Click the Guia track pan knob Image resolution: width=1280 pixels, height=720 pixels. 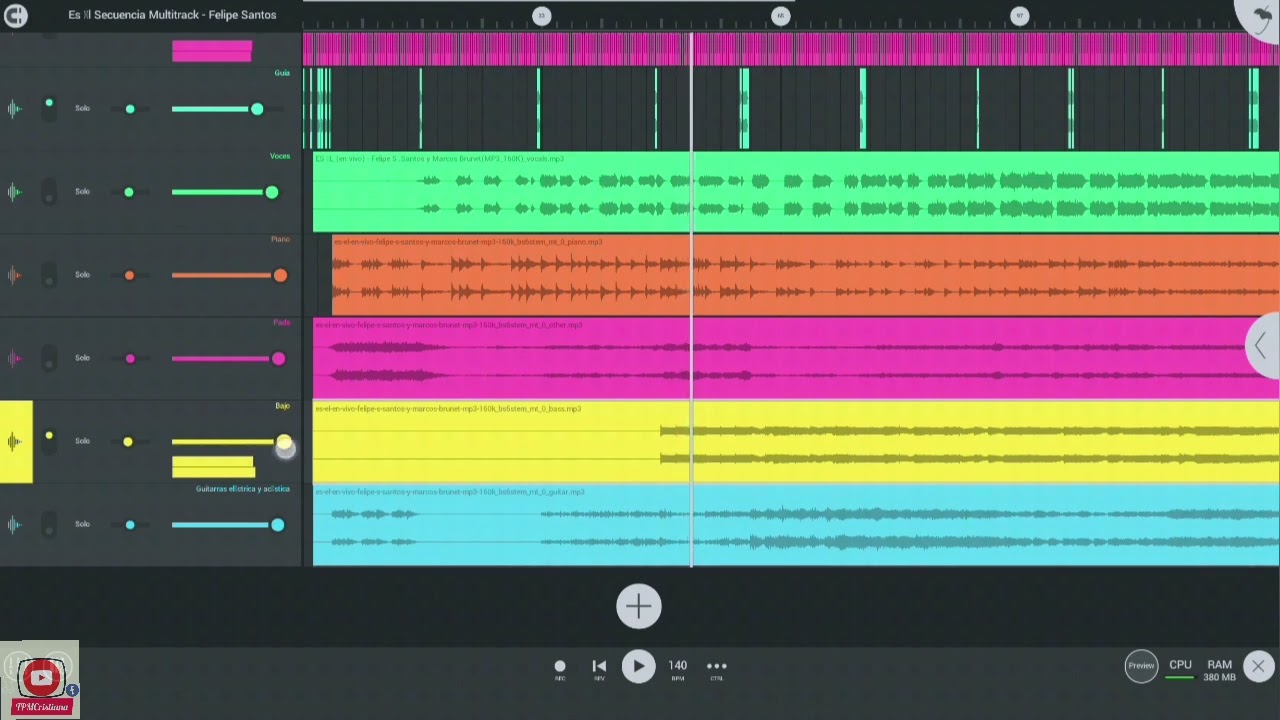pyautogui.click(x=130, y=109)
